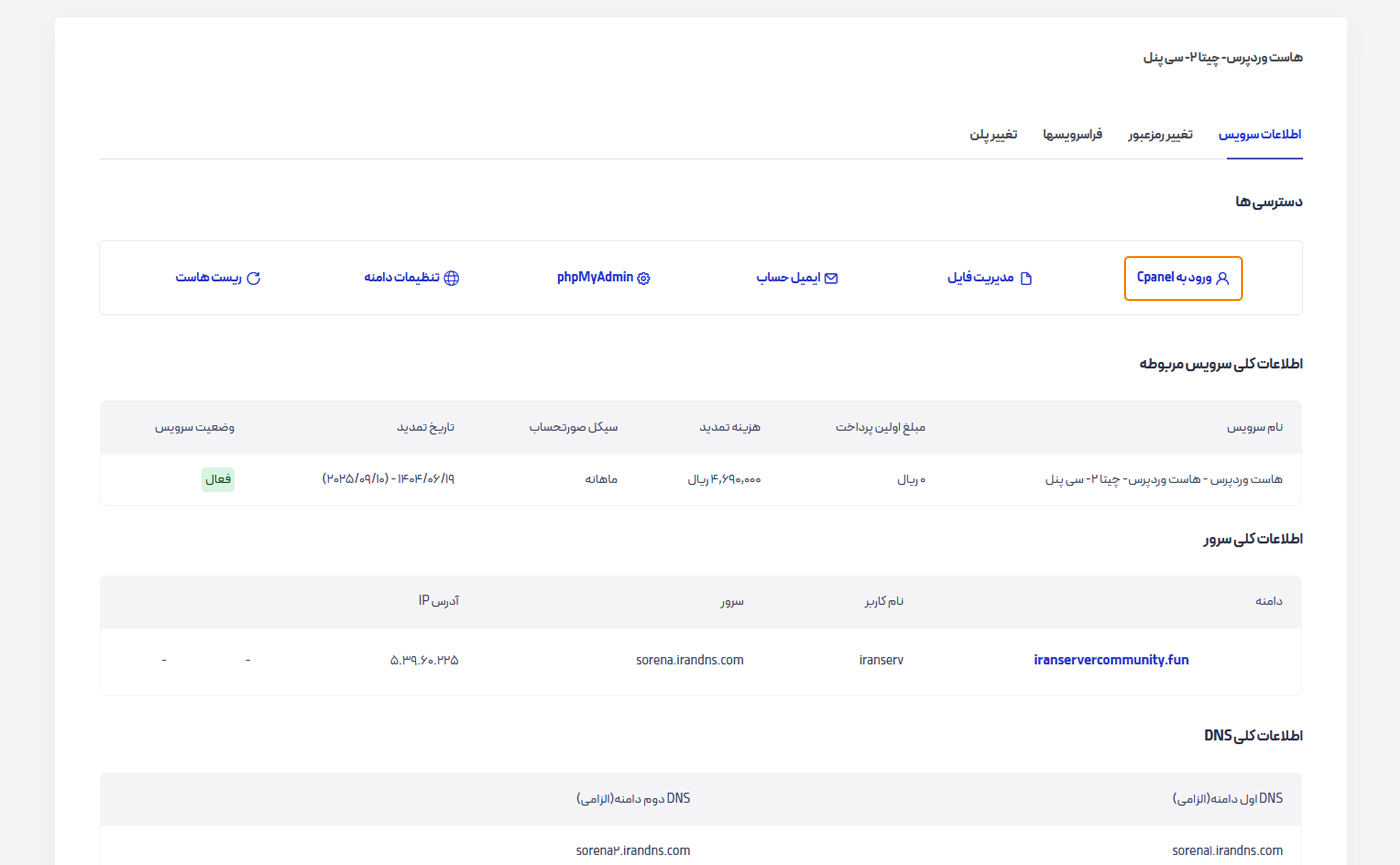The height and width of the screenshot is (865, 1400).
Task: Click the green فعال status badge
Action: (218, 479)
